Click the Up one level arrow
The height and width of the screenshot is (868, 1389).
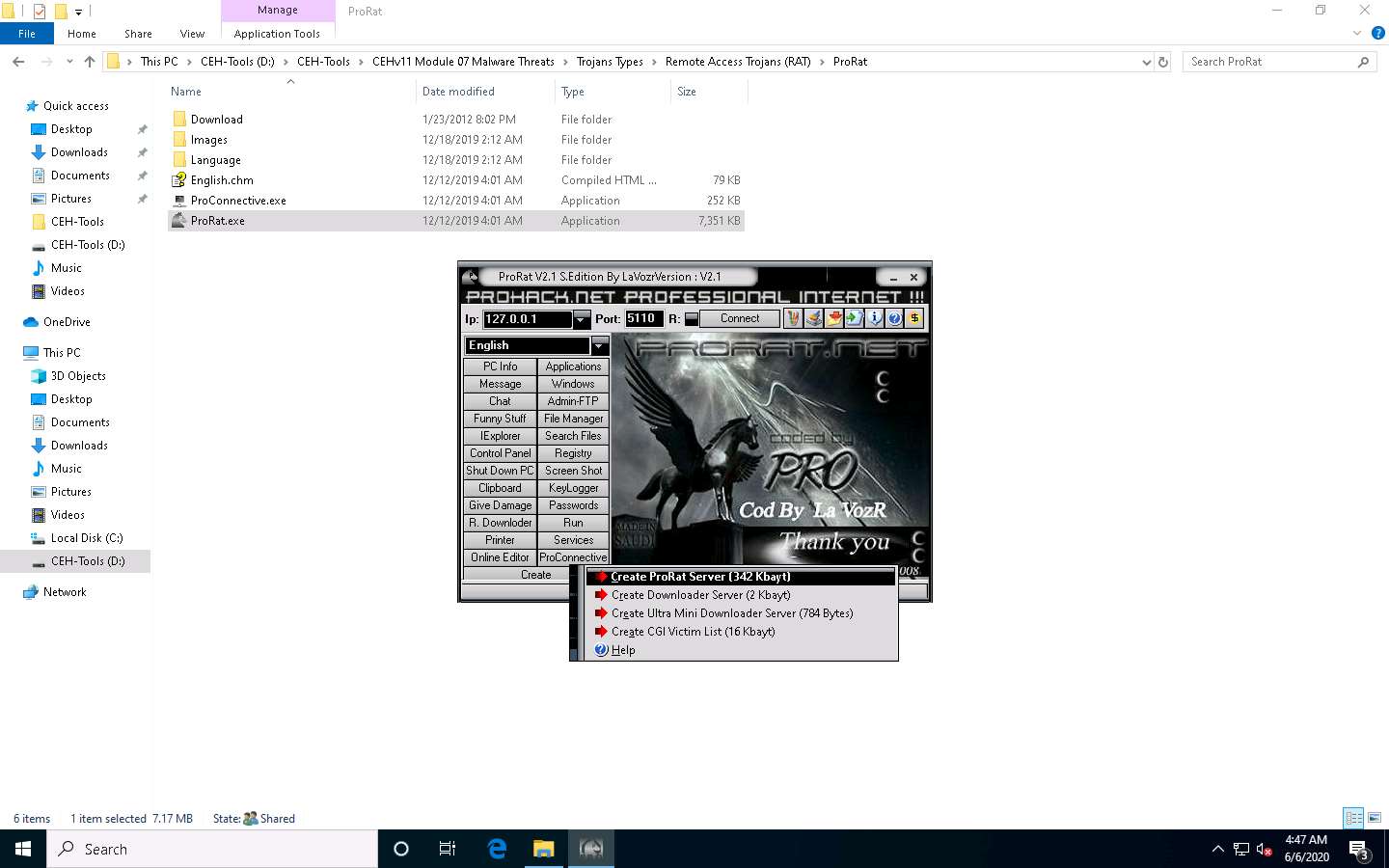tap(90, 62)
